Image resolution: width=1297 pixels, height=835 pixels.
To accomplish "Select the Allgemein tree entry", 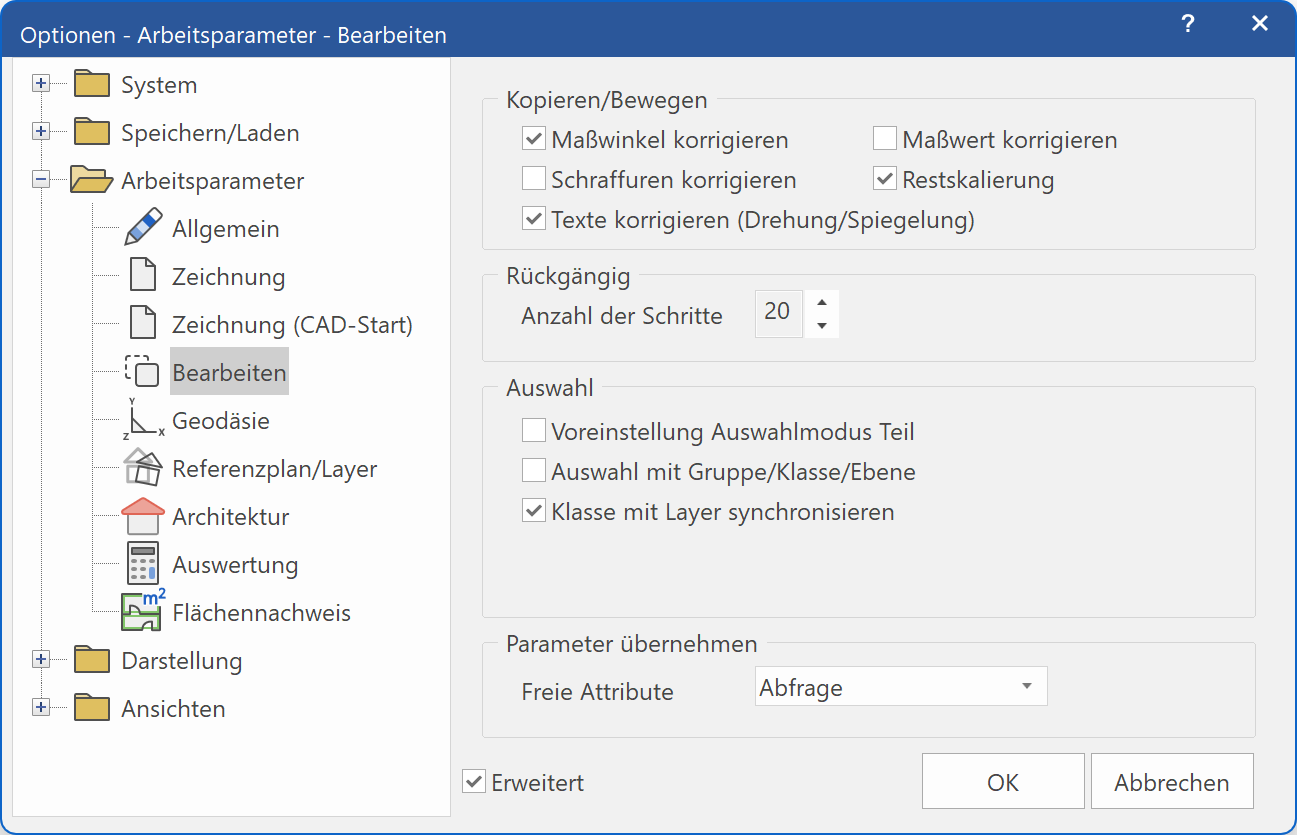I will coord(226,229).
